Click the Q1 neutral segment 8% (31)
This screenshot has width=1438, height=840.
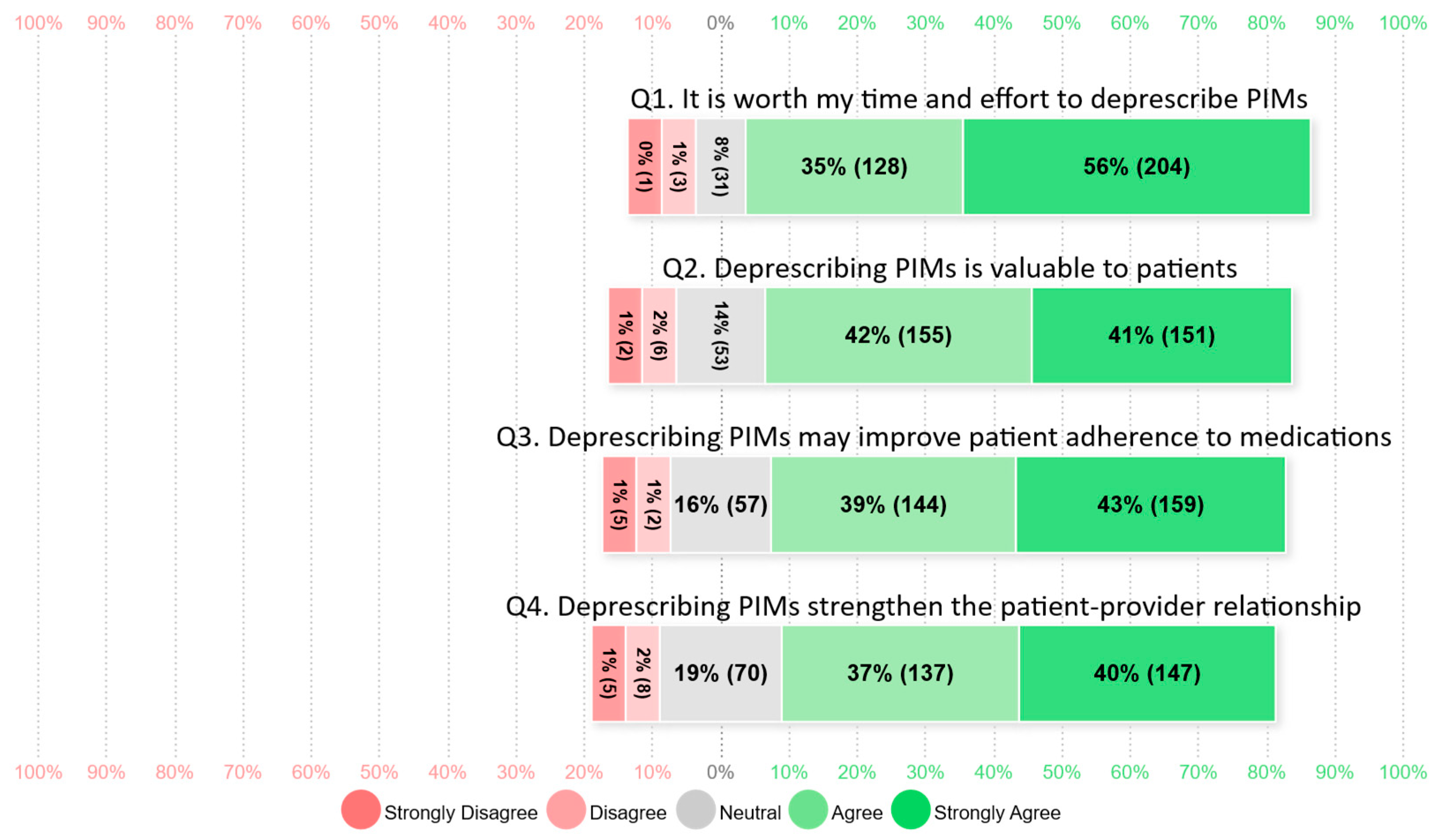(x=721, y=167)
